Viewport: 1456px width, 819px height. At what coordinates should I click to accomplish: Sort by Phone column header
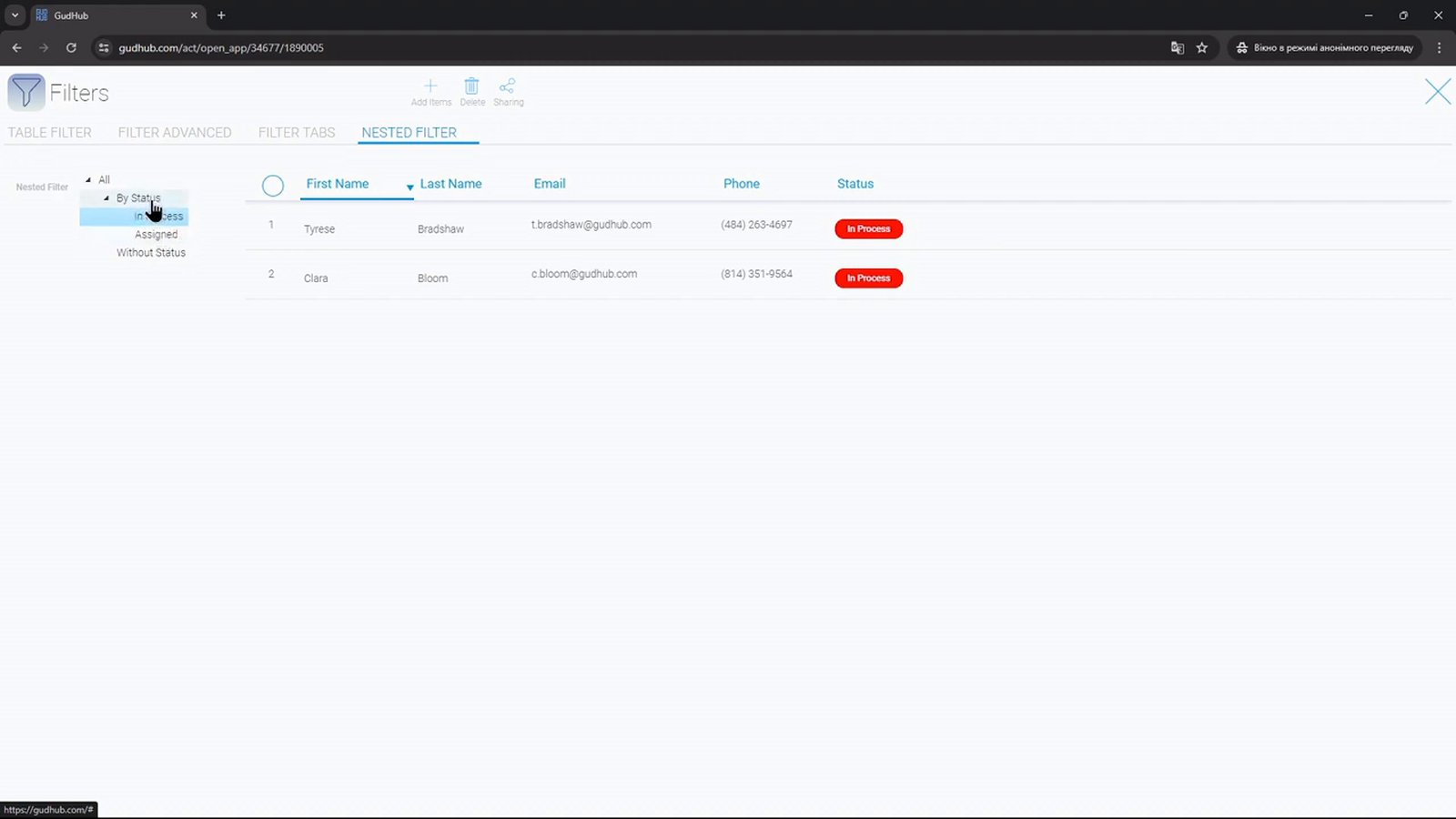point(742,184)
